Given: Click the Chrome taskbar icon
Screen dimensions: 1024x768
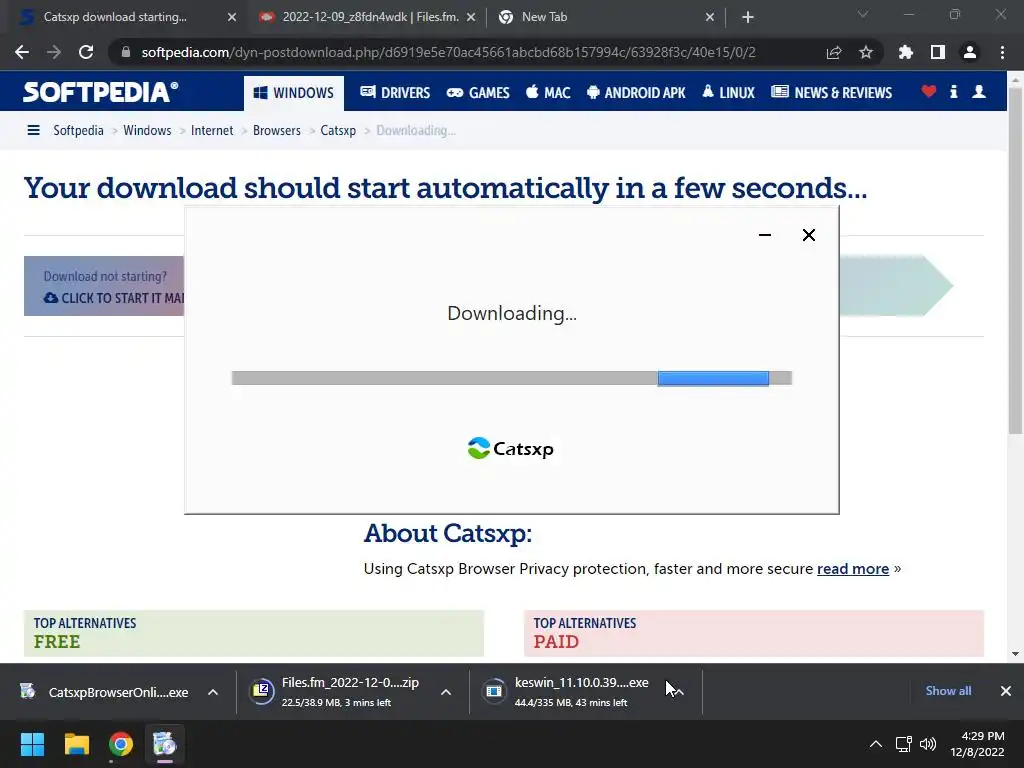Looking at the screenshot, I should coord(121,744).
